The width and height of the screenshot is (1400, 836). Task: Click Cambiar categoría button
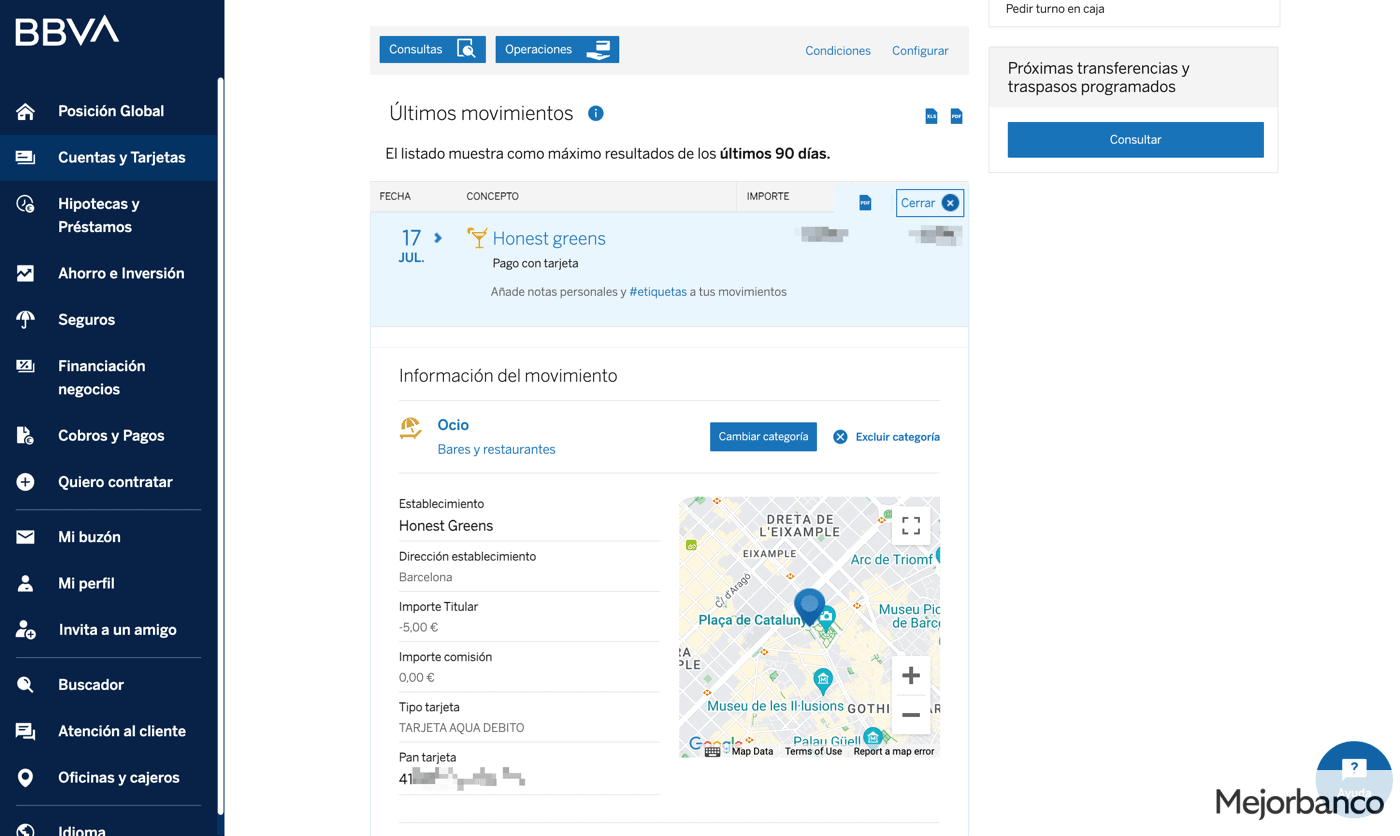coord(763,437)
